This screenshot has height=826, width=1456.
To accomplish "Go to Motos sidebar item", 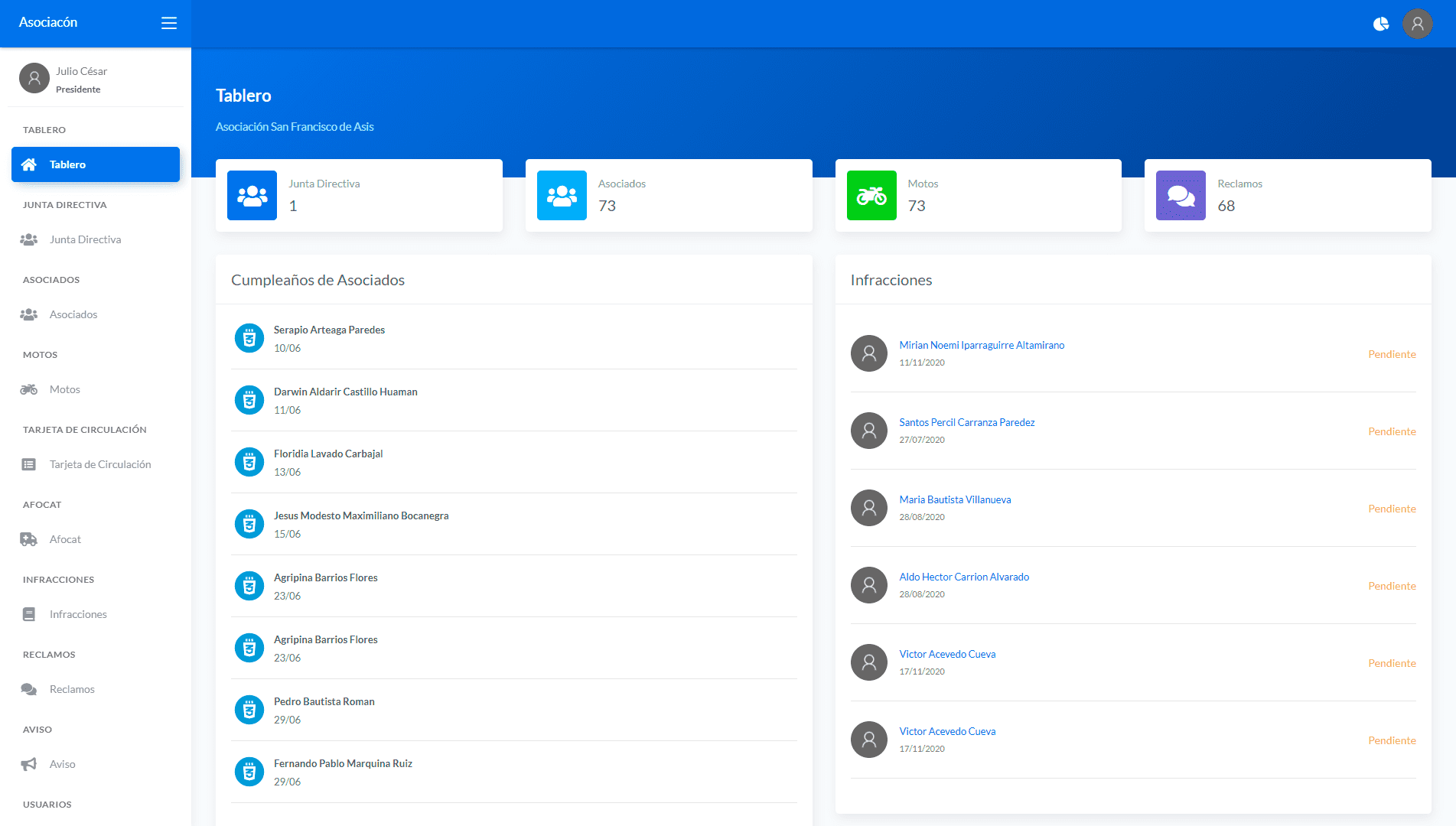I will click(x=96, y=389).
